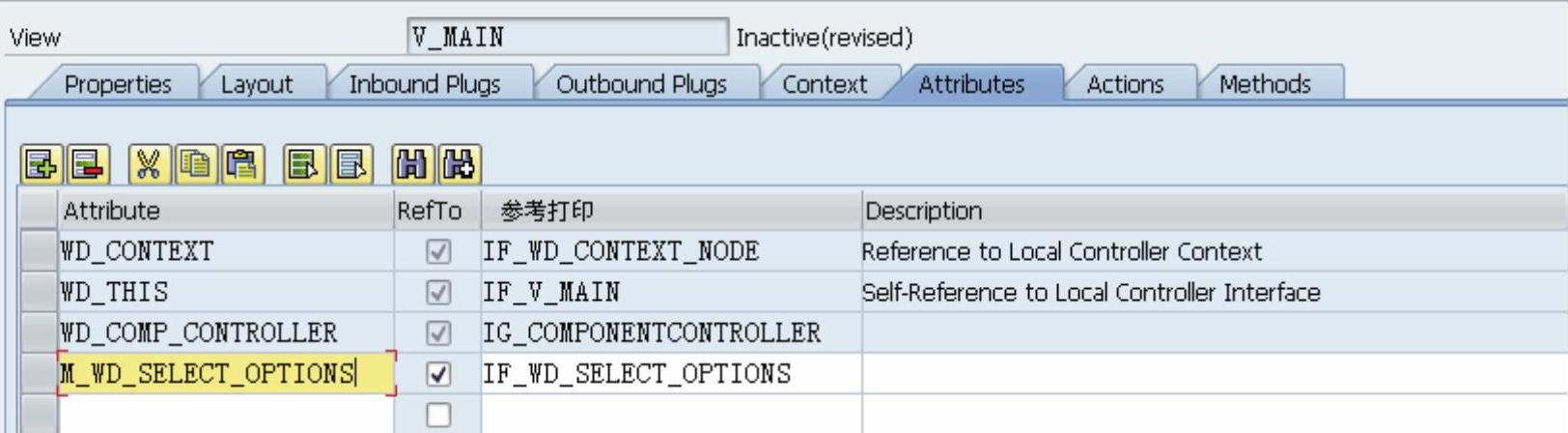The height and width of the screenshot is (433, 1568).
Task: Check the RefTo box in empty row
Action: point(438,415)
